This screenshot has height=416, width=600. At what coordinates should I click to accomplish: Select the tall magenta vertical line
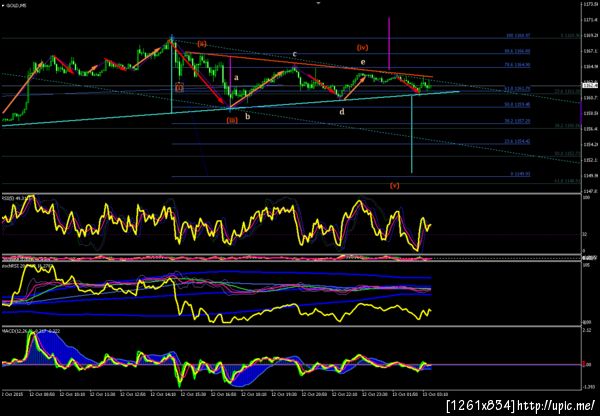389,43
